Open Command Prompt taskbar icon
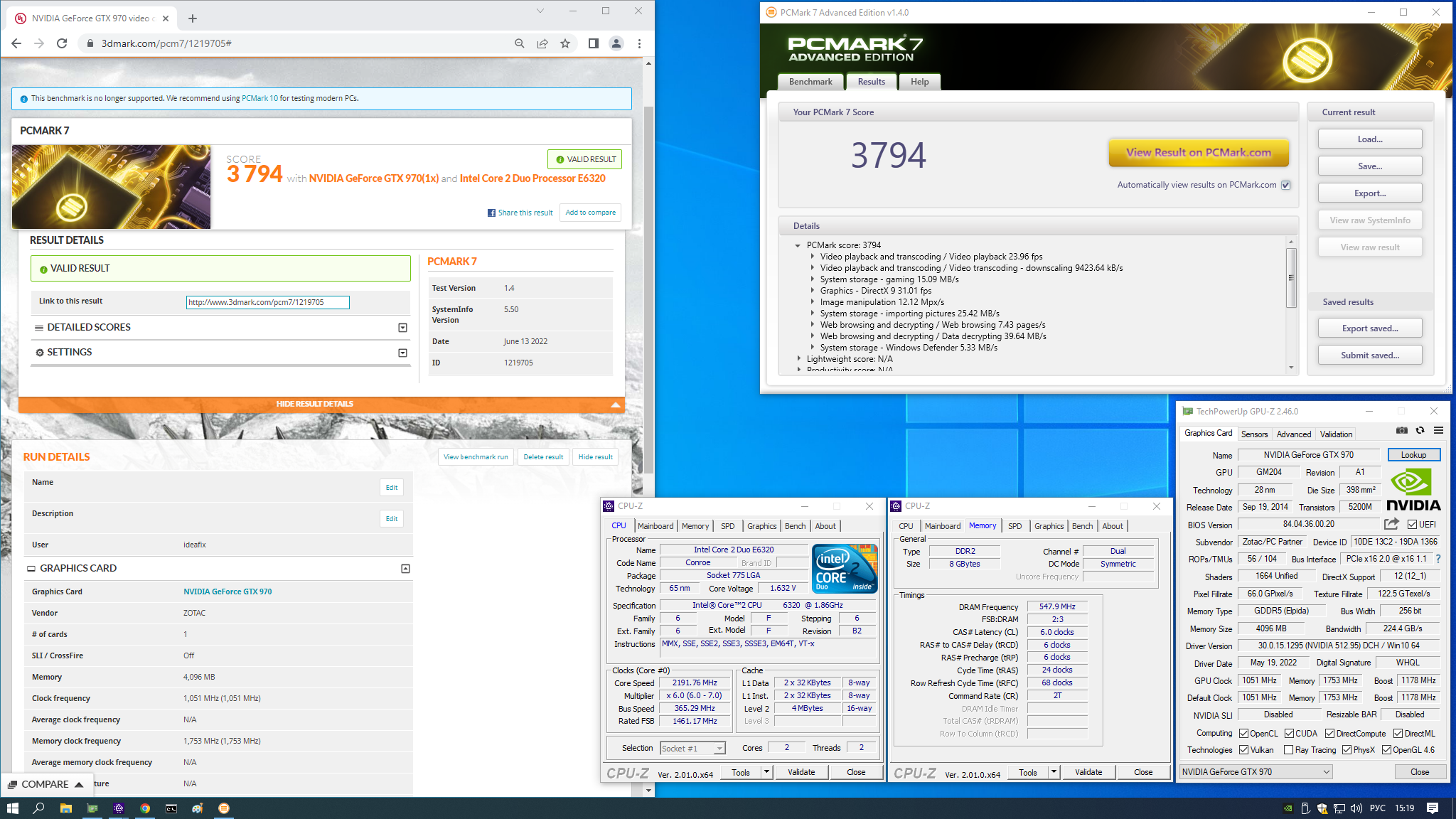The width and height of the screenshot is (1456, 819). pos(171,808)
